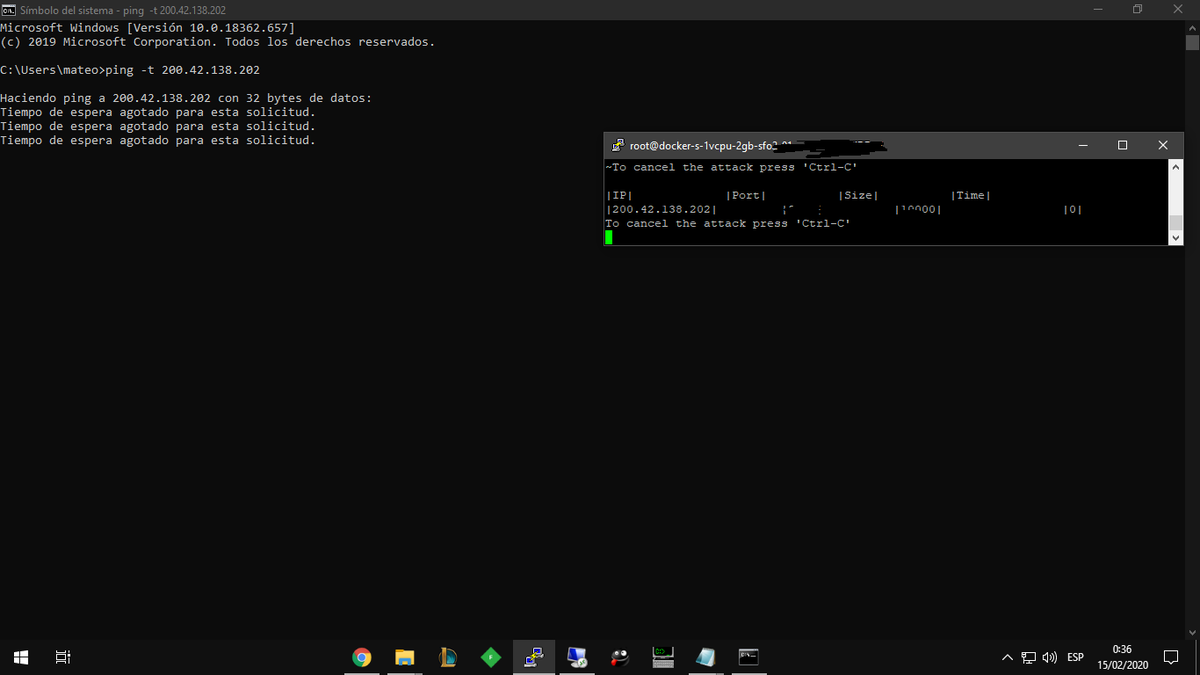Viewport: 1200px width, 675px height.
Task: Click the PuTTY scrollbar down arrow
Action: coord(1176,237)
